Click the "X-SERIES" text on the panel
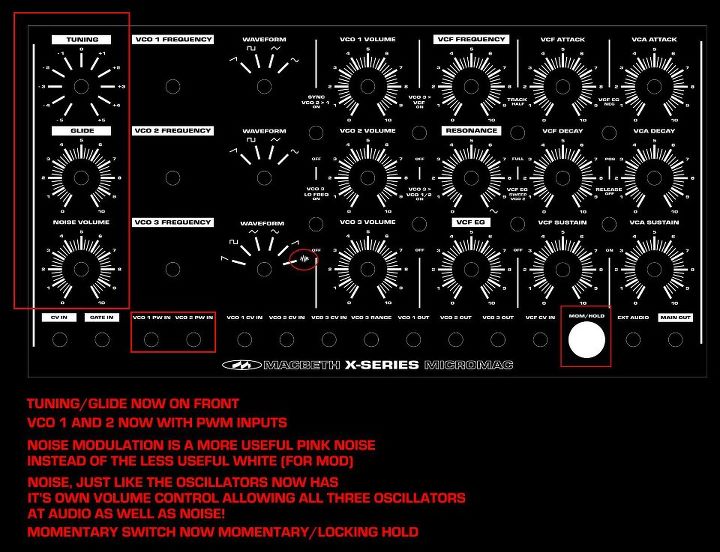 click(x=382, y=365)
